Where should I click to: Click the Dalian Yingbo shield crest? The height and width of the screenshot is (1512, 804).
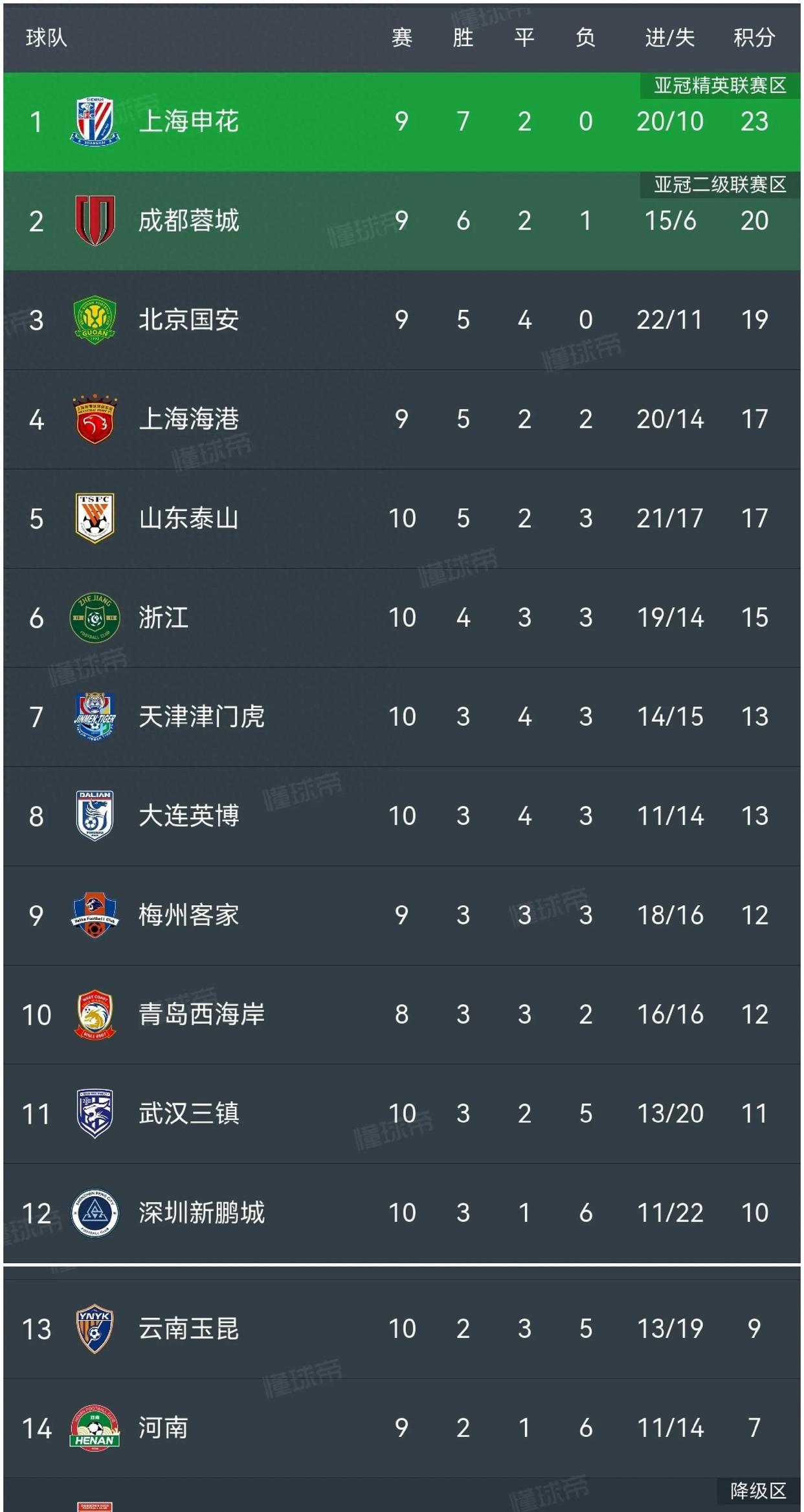tap(95, 815)
